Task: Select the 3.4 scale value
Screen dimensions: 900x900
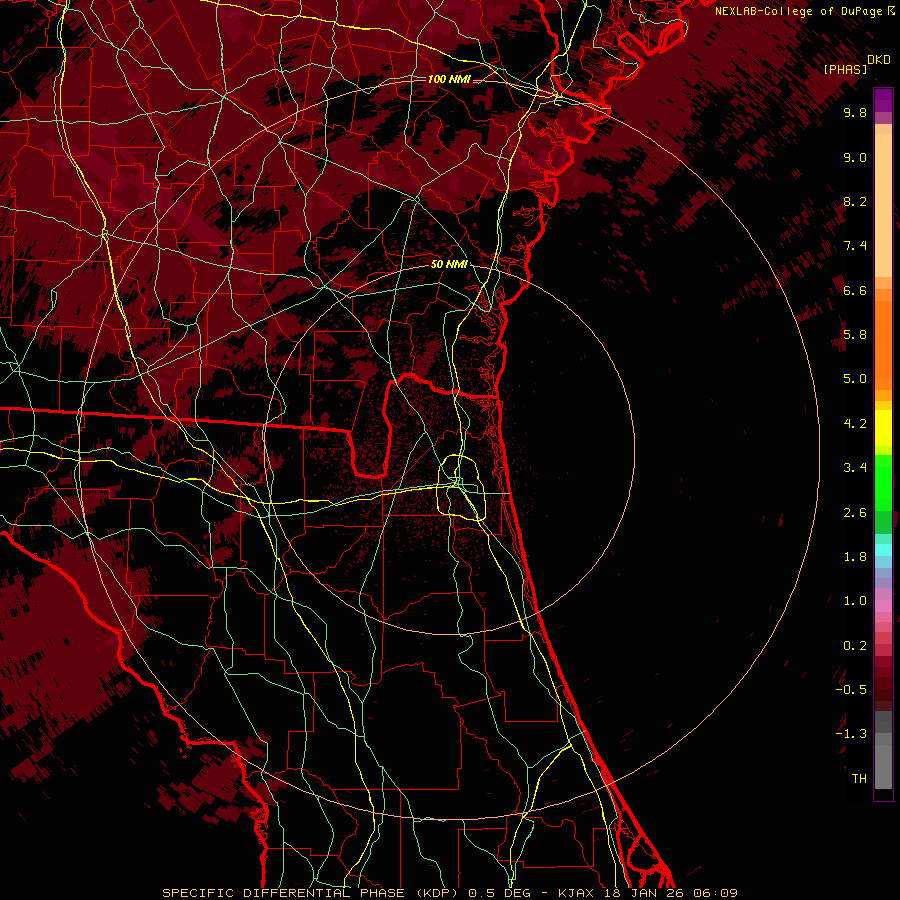Action: click(855, 468)
